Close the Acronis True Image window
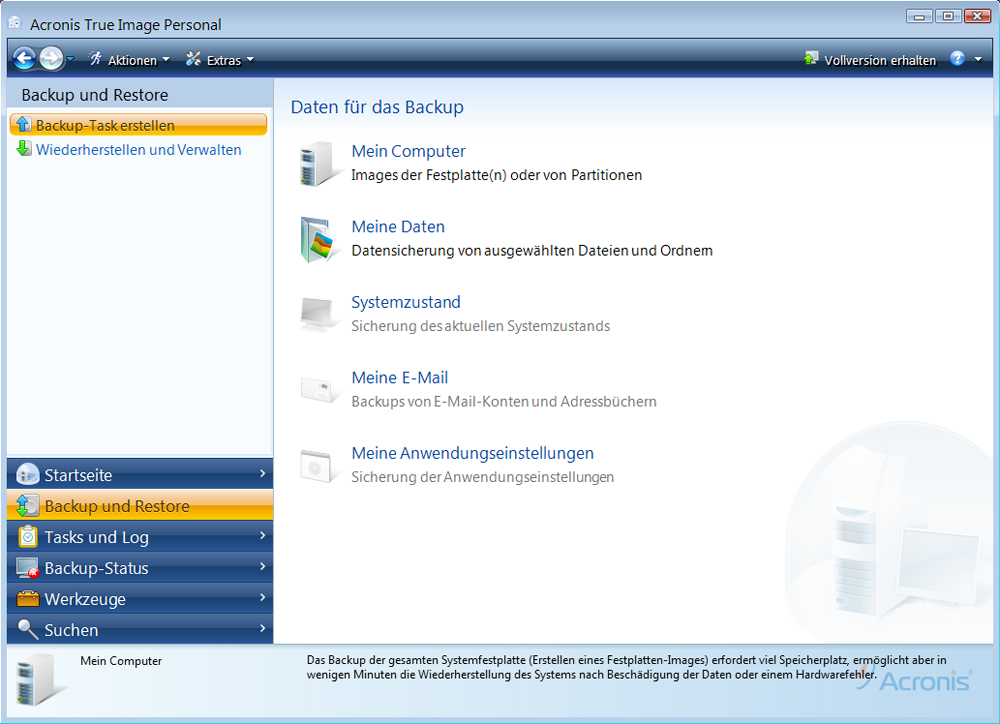Viewport: 1000px width, 724px height. [977, 16]
